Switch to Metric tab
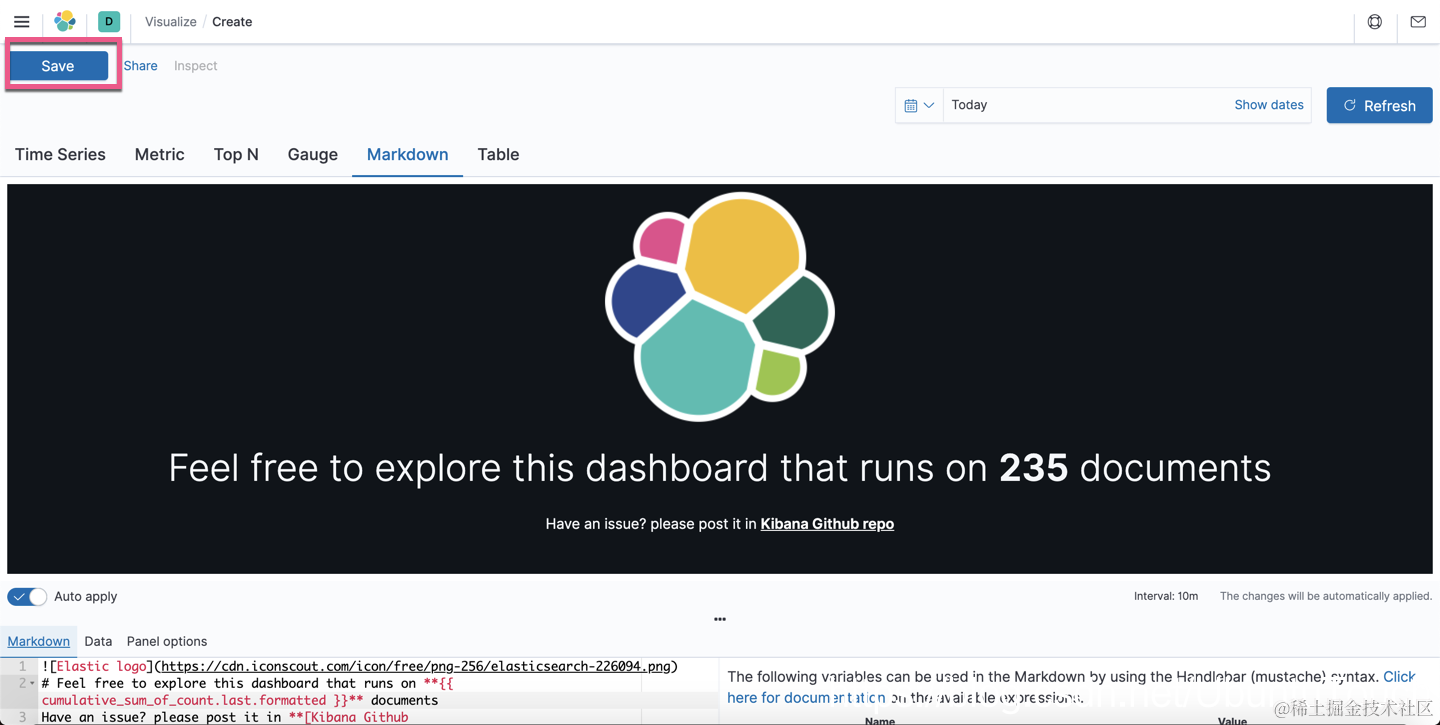Viewport: 1440px width, 725px height. pos(159,154)
